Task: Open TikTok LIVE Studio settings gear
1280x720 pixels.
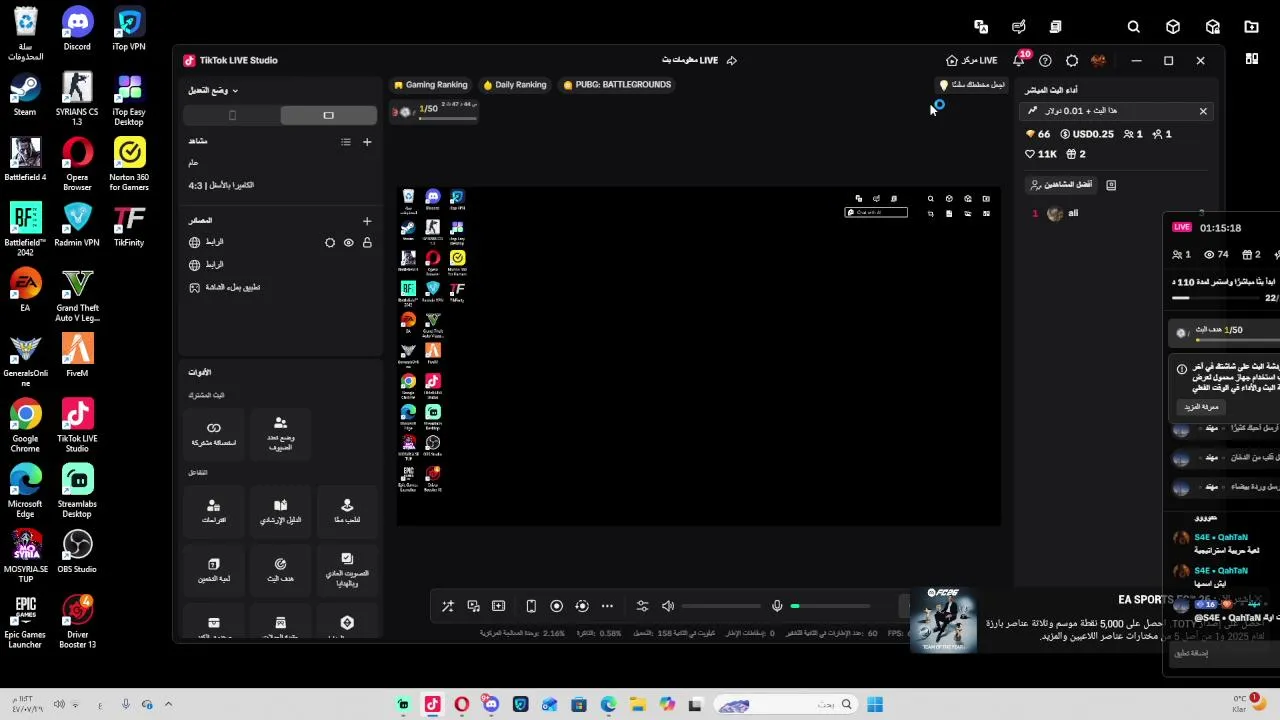Action: (1072, 60)
